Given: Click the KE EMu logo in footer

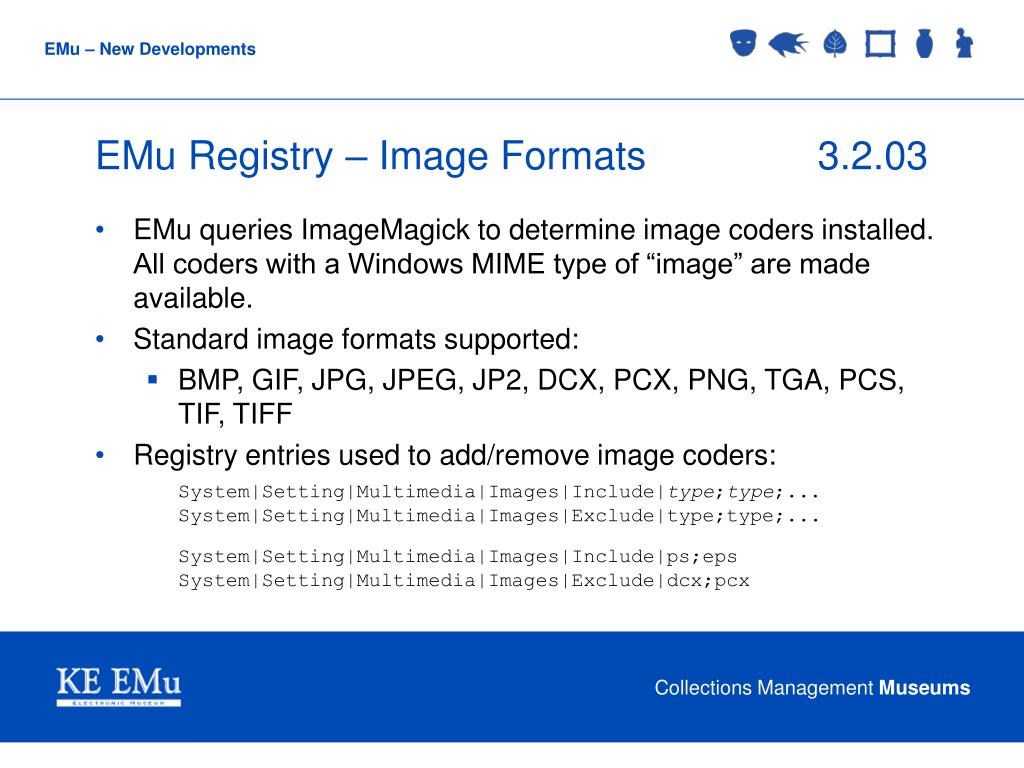Looking at the screenshot, I should pyautogui.click(x=119, y=686).
